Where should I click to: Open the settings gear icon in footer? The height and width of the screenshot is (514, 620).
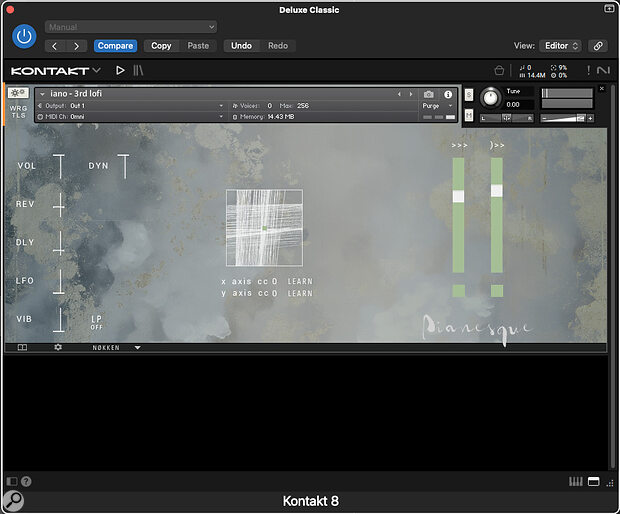(x=58, y=347)
